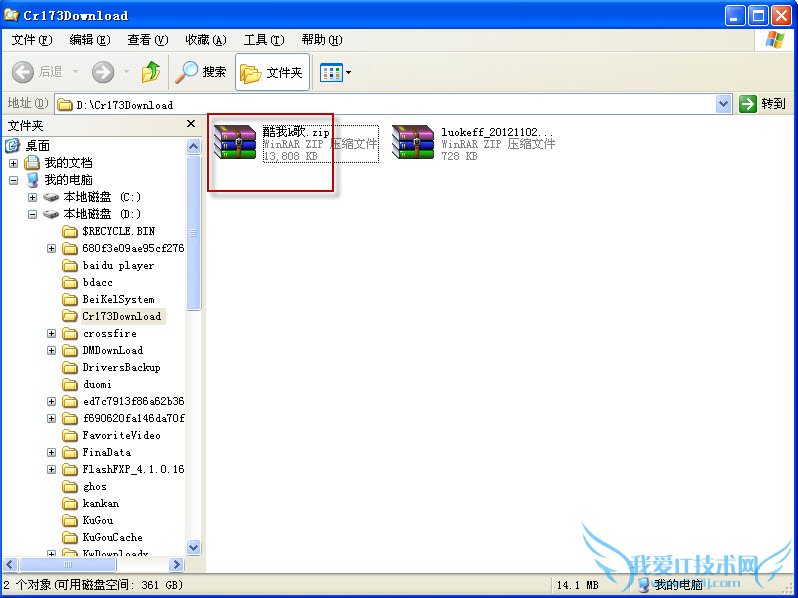Click the FavoriteVideo folder icon
This screenshot has height=598, width=798.
(x=70, y=435)
